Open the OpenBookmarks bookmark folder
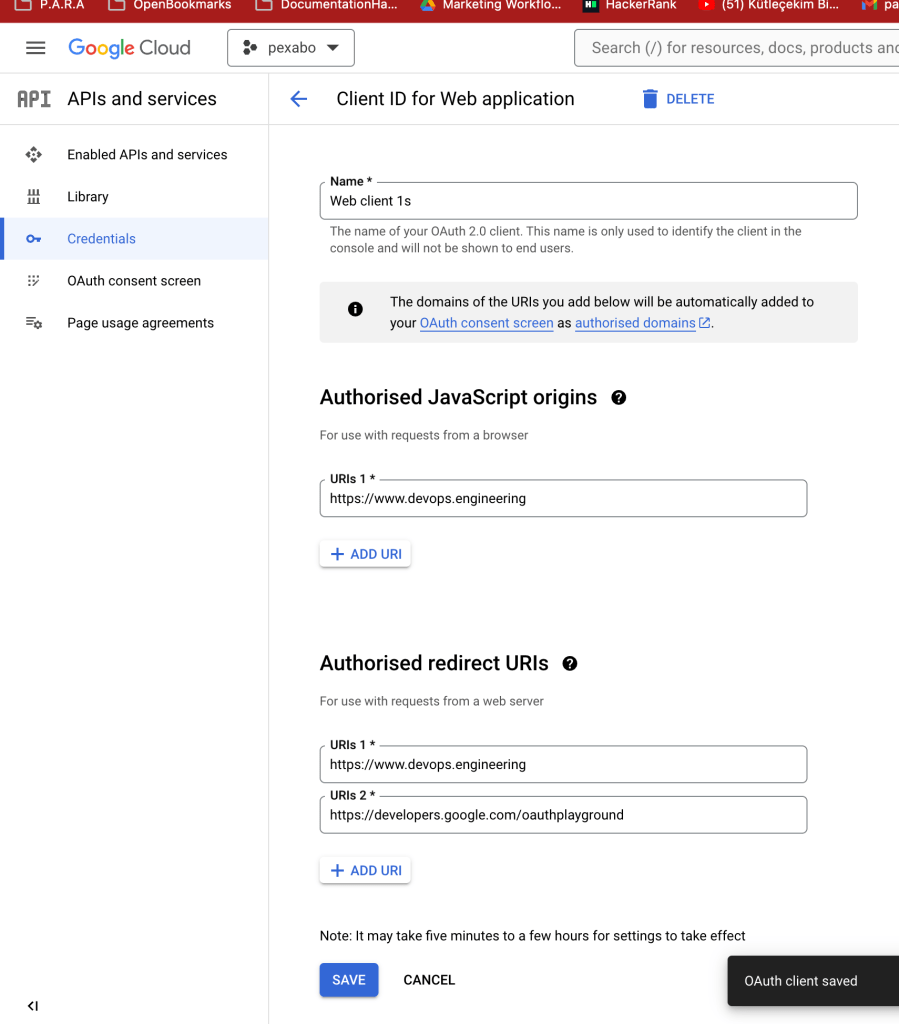899x1024 pixels. point(170,5)
